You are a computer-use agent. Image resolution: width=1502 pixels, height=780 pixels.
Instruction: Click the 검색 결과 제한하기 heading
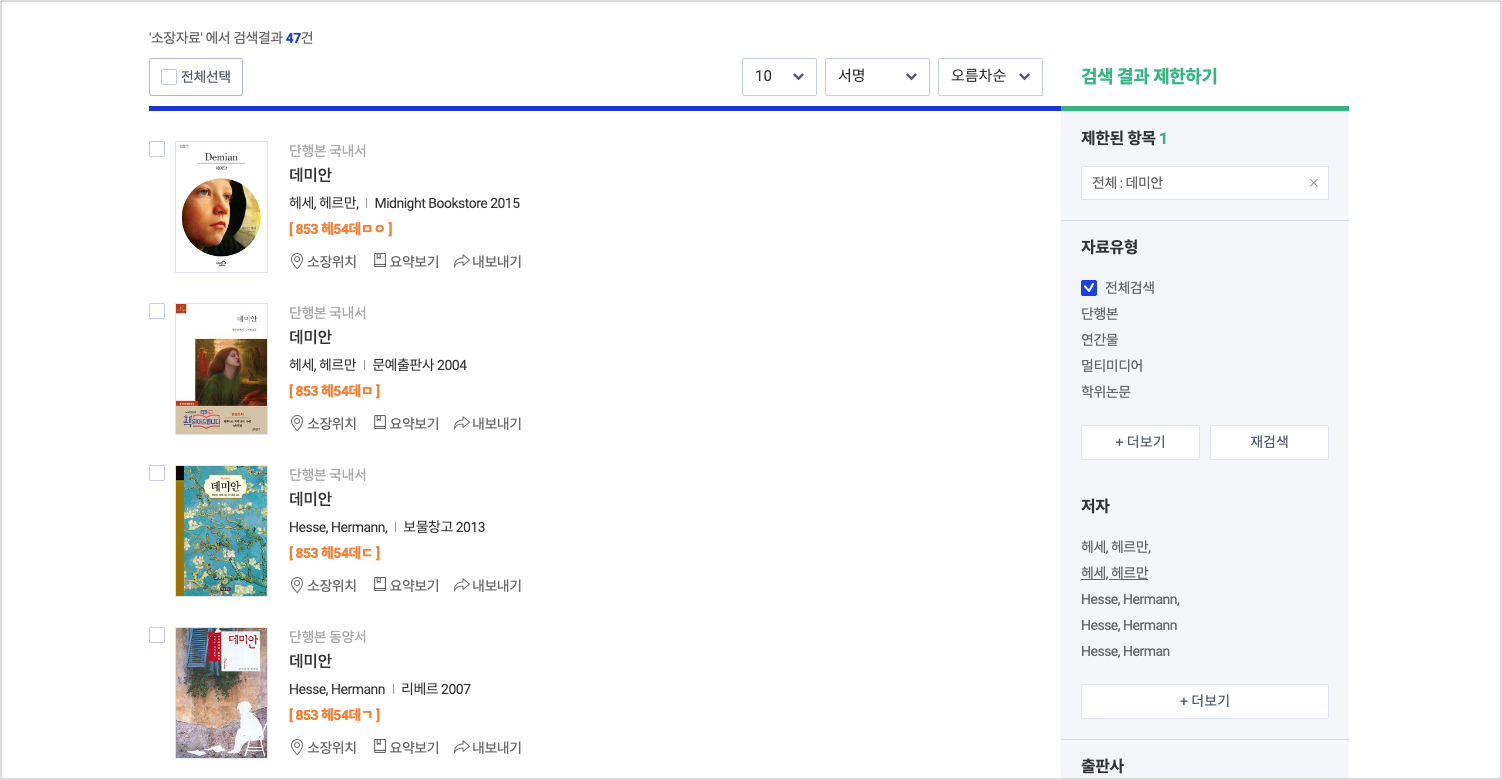click(1149, 77)
